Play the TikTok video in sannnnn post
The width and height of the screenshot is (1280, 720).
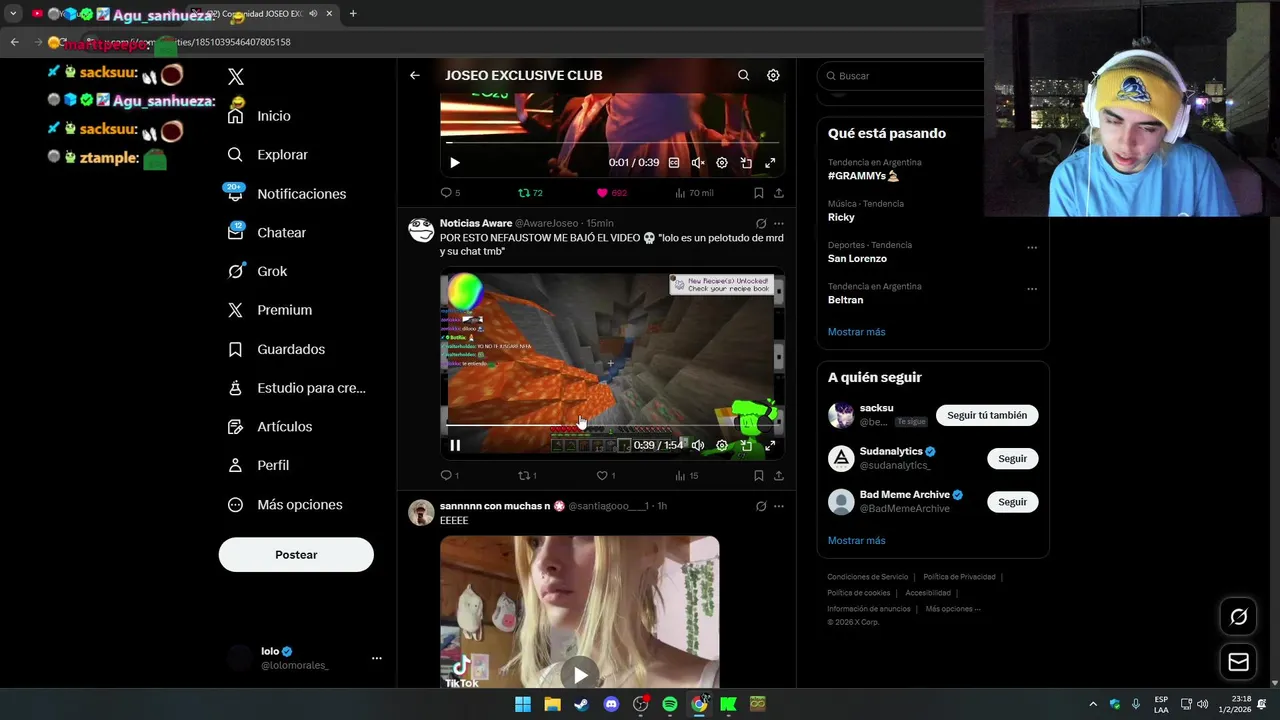tap(580, 675)
